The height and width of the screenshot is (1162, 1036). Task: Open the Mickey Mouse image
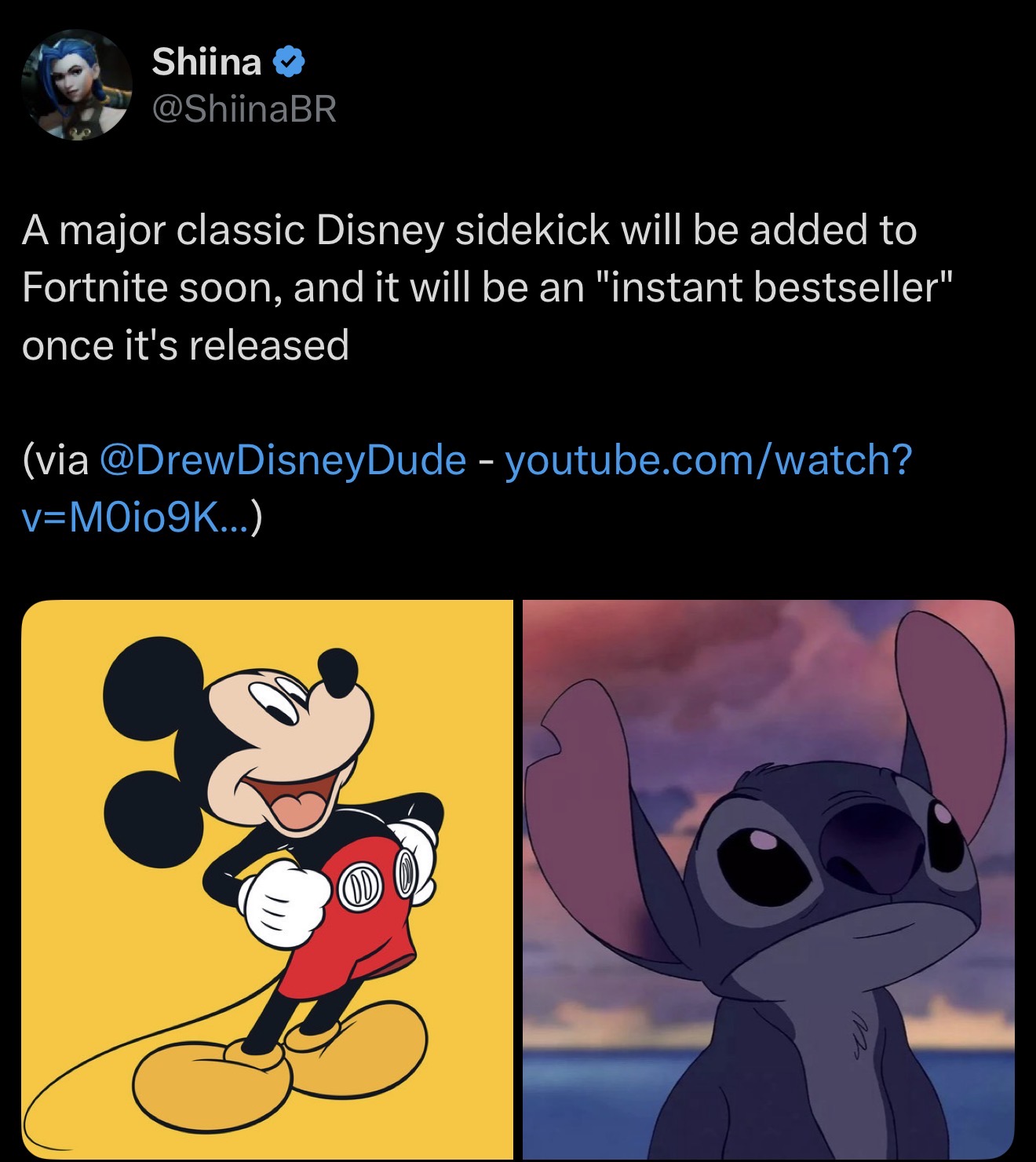click(267, 879)
